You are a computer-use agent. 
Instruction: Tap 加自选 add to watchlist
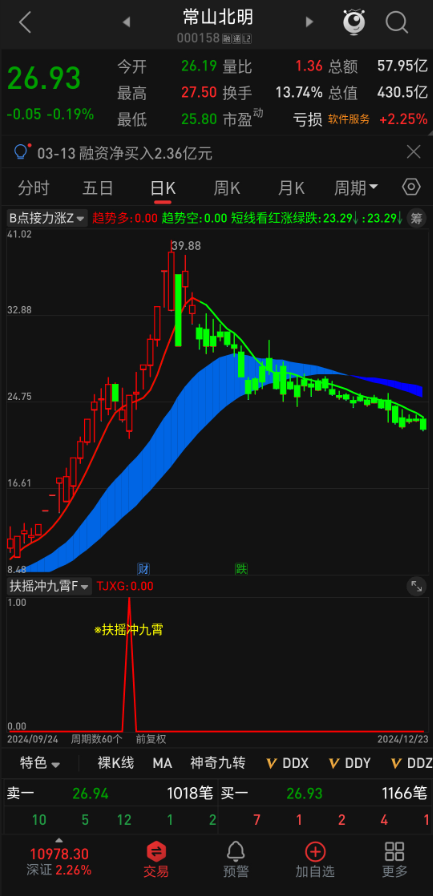315,859
